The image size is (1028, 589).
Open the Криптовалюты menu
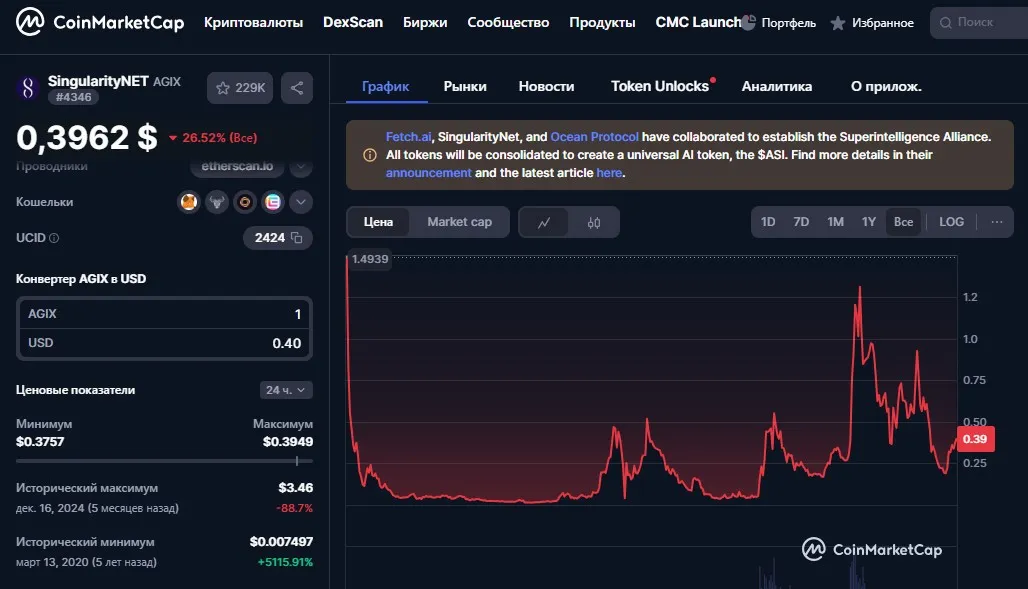pos(253,22)
